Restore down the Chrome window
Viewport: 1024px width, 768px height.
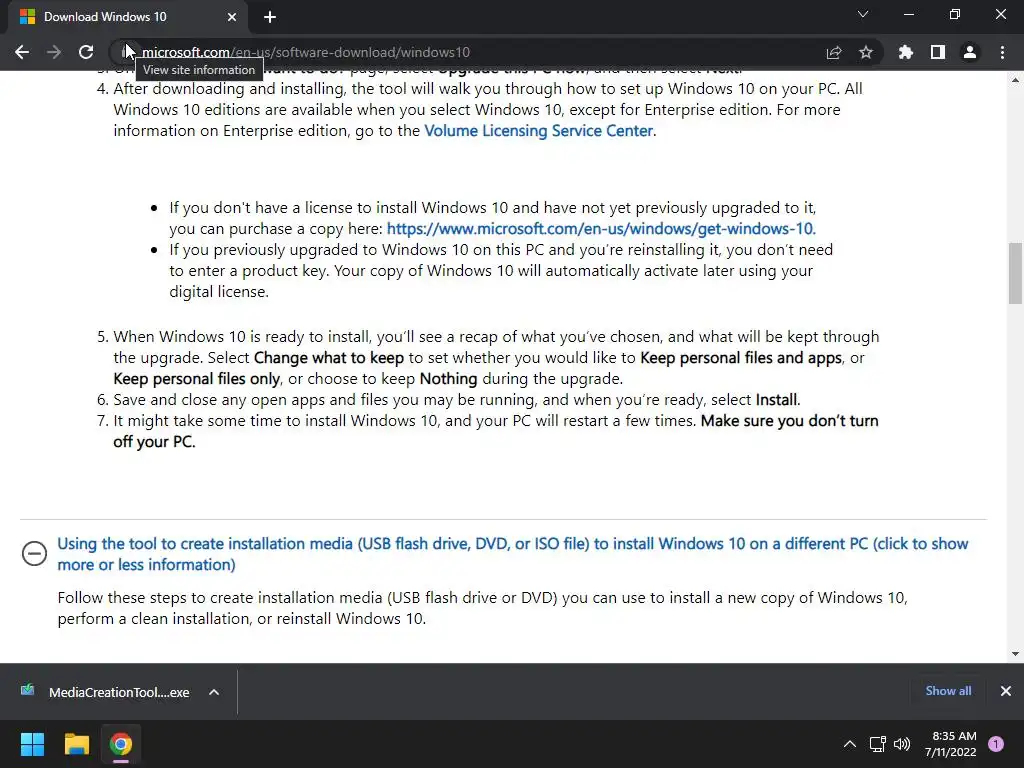[x=955, y=14]
